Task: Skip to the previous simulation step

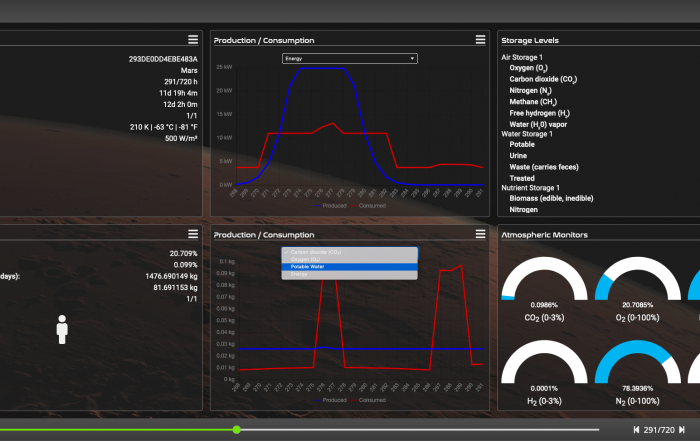Action: coord(636,430)
